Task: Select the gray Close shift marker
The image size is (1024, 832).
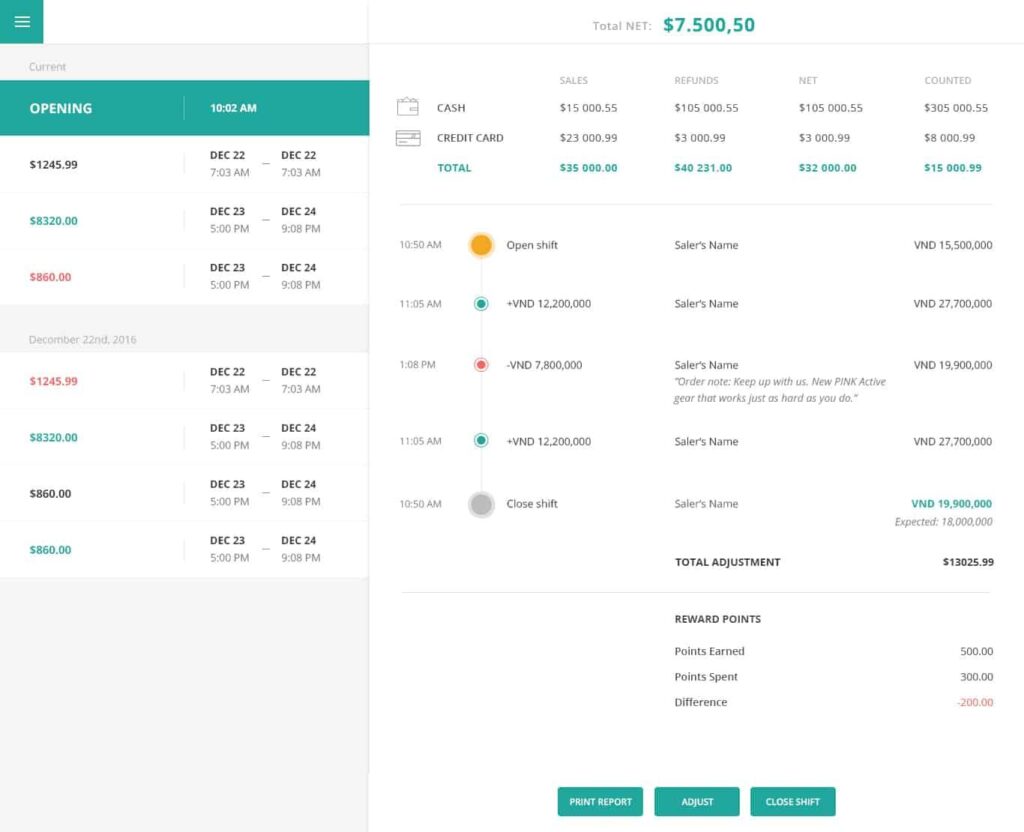Action: tap(481, 504)
